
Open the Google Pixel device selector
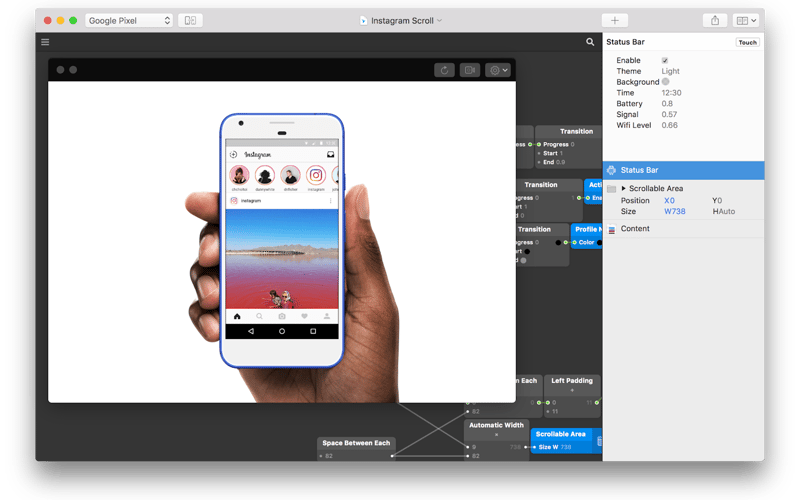(129, 20)
